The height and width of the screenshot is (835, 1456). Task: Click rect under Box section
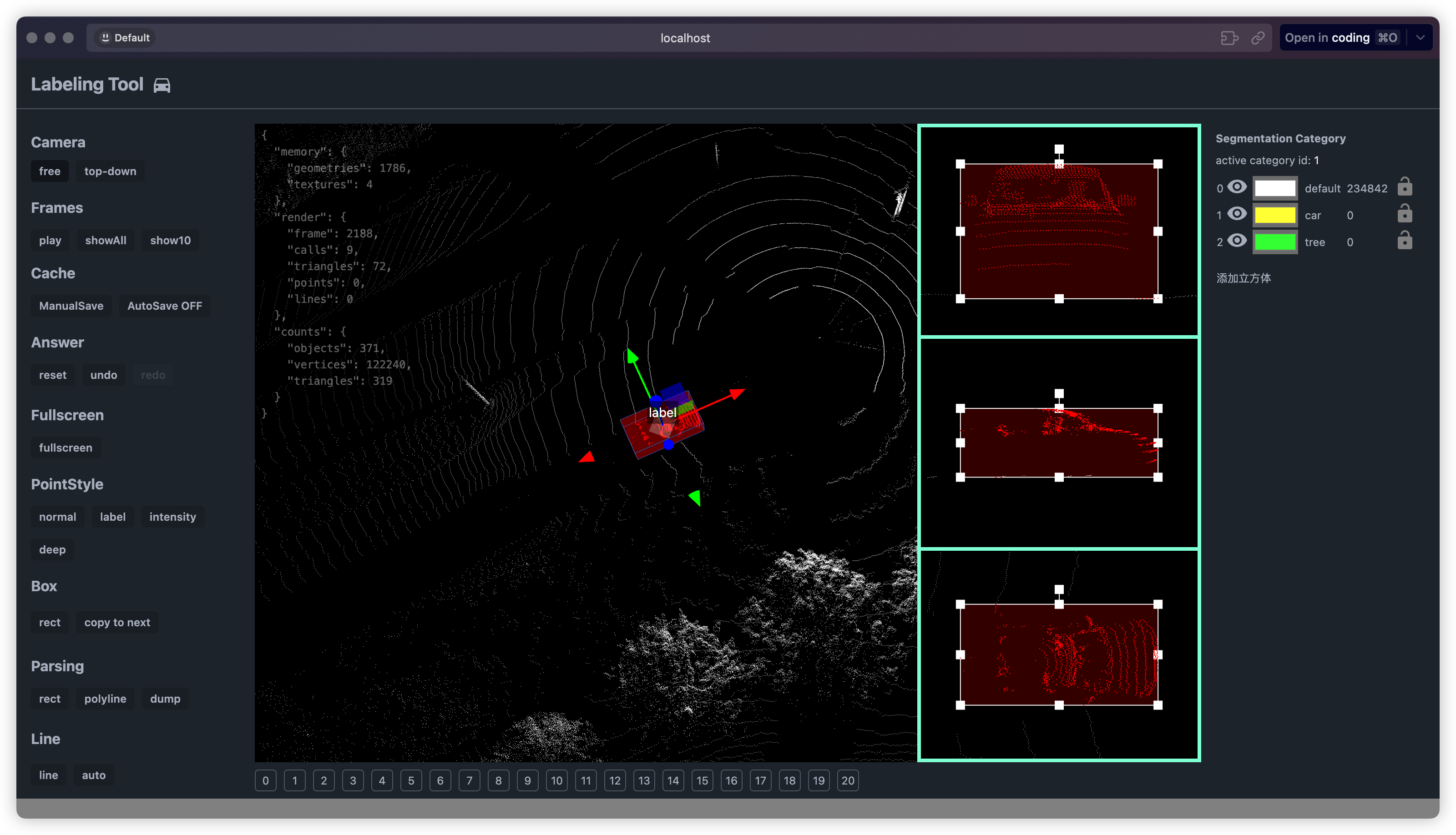click(x=49, y=622)
